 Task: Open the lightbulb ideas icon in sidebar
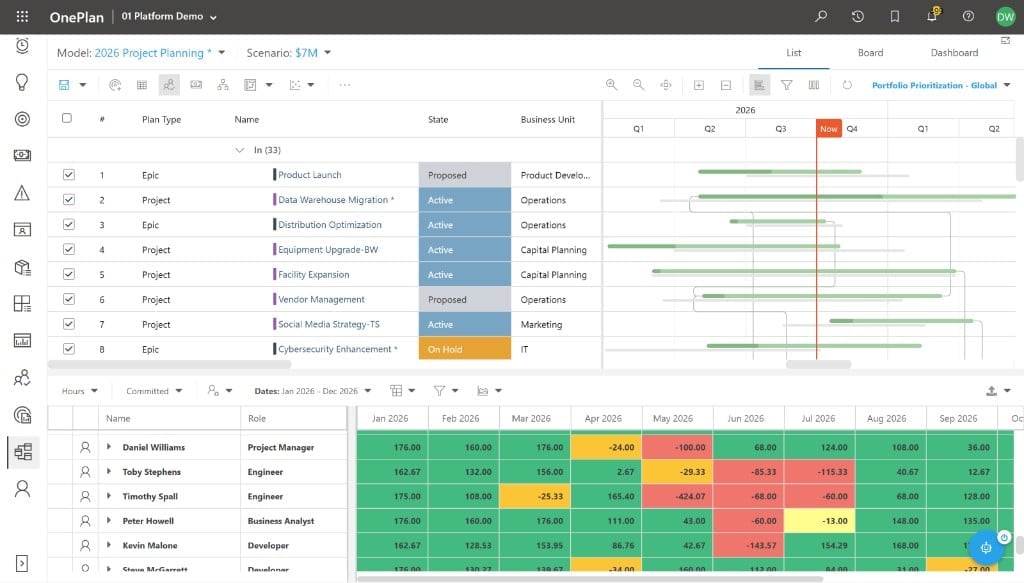point(22,82)
